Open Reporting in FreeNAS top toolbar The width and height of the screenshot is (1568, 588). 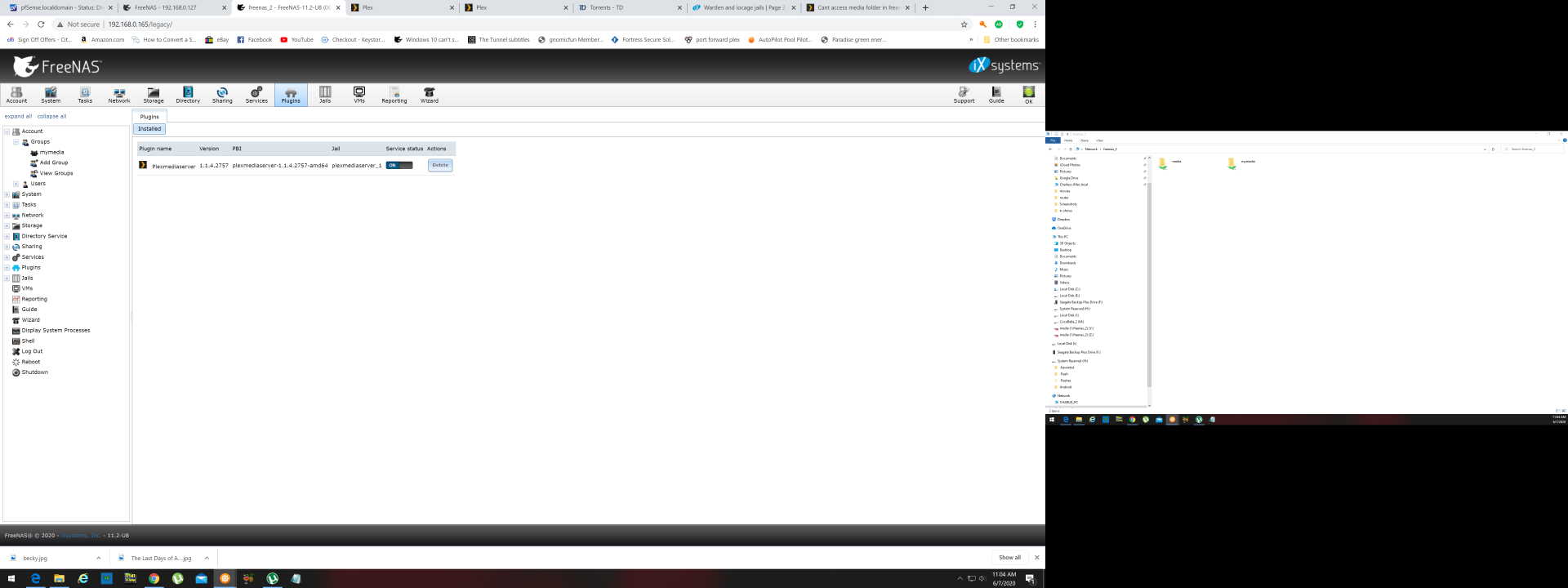[x=394, y=95]
